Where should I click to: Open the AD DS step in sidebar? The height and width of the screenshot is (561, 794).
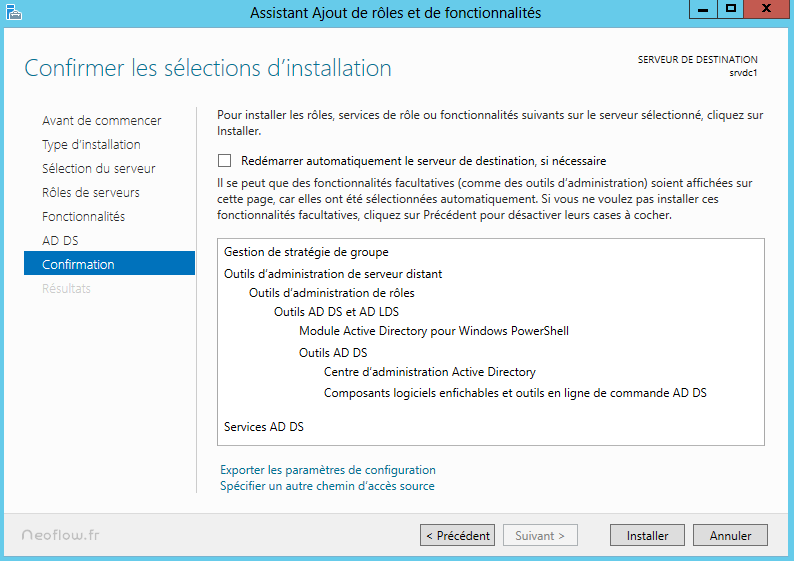[x=60, y=241]
